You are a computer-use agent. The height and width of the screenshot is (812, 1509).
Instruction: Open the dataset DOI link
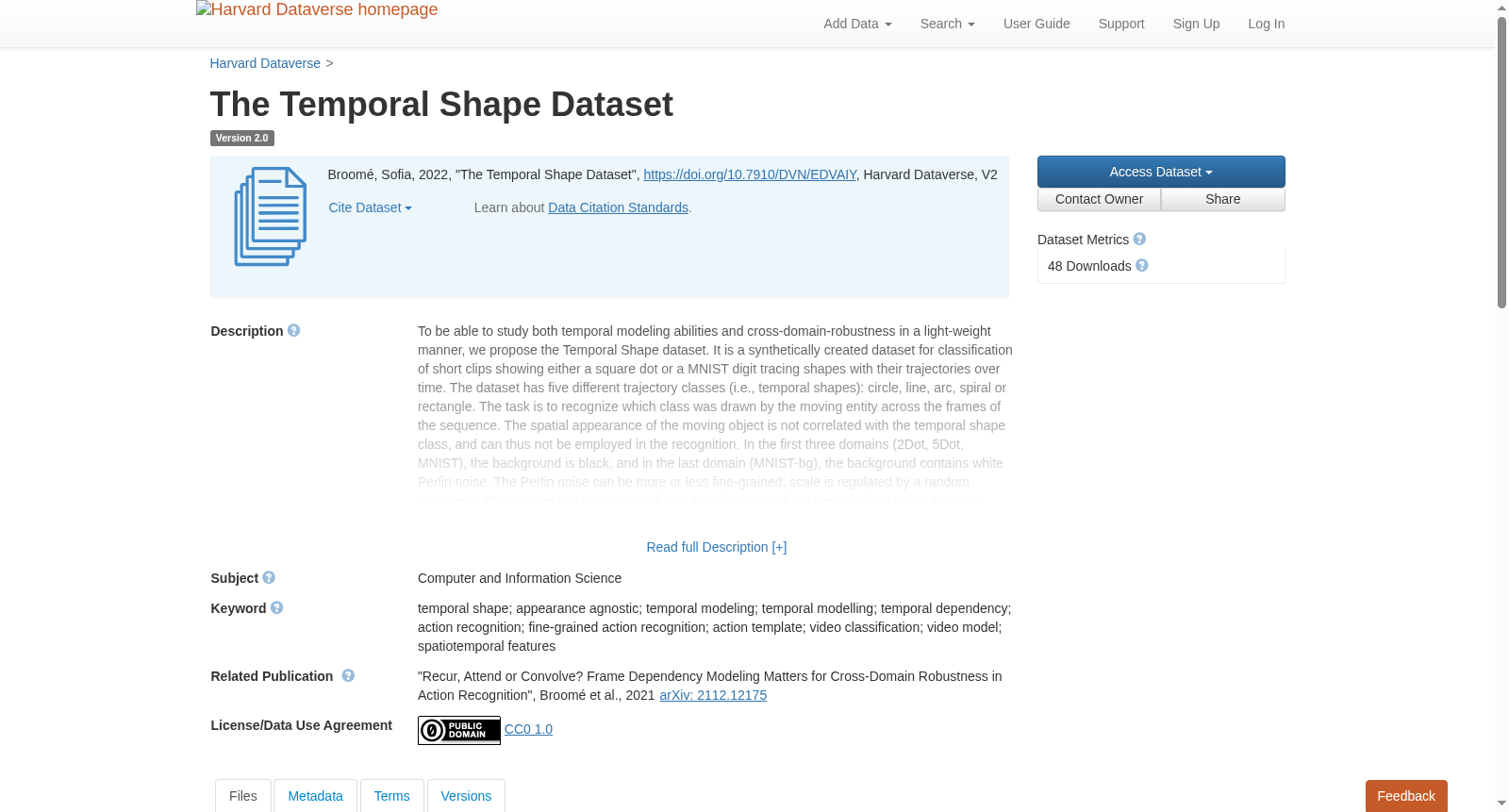pyautogui.click(x=750, y=174)
